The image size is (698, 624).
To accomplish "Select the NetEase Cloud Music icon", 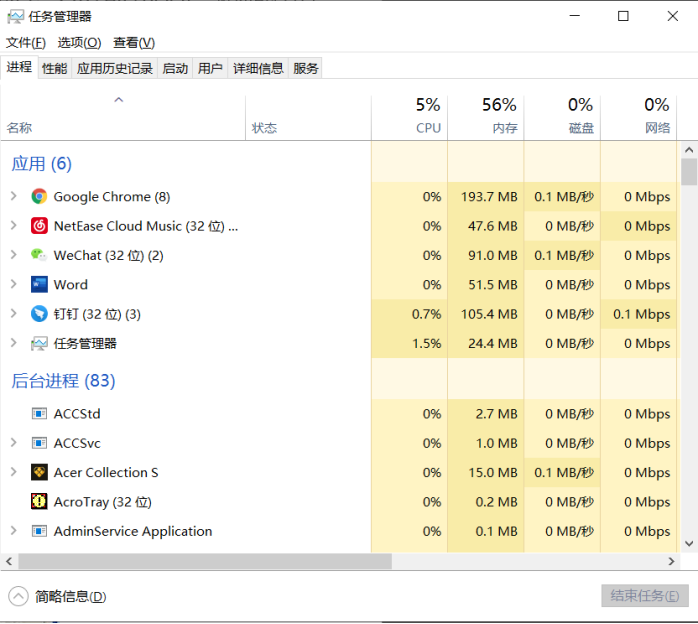I will pyautogui.click(x=39, y=226).
